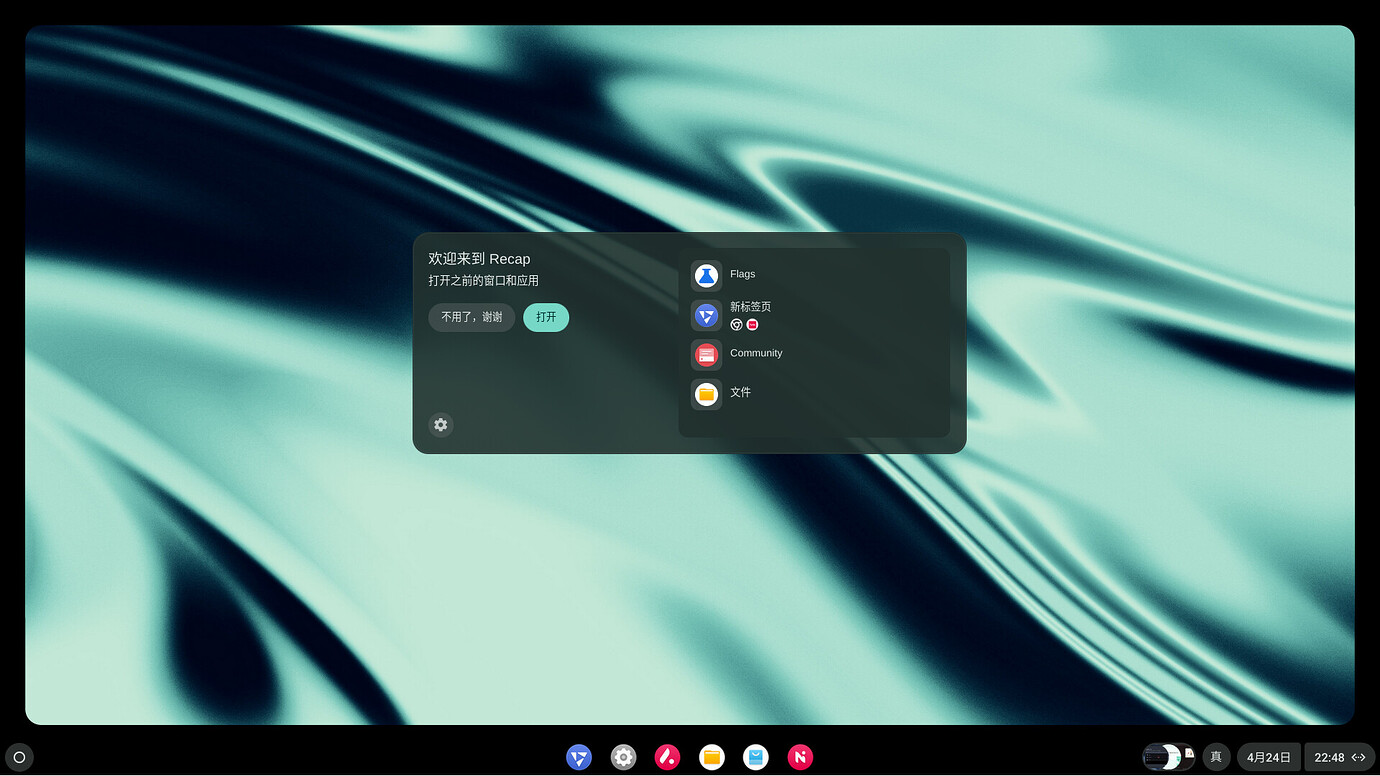Launch the red N app on the shelf
This screenshot has height=776, width=1380.
pos(800,757)
